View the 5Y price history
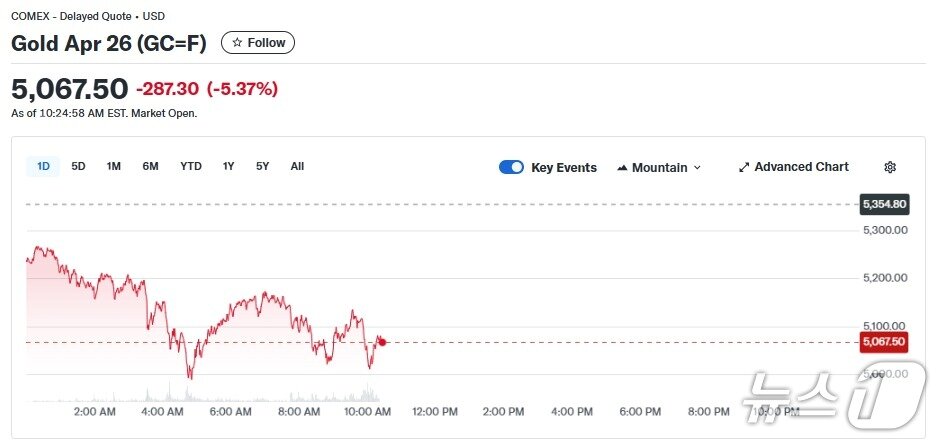Viewport: 940px width, 443px height. click(262, 166)
